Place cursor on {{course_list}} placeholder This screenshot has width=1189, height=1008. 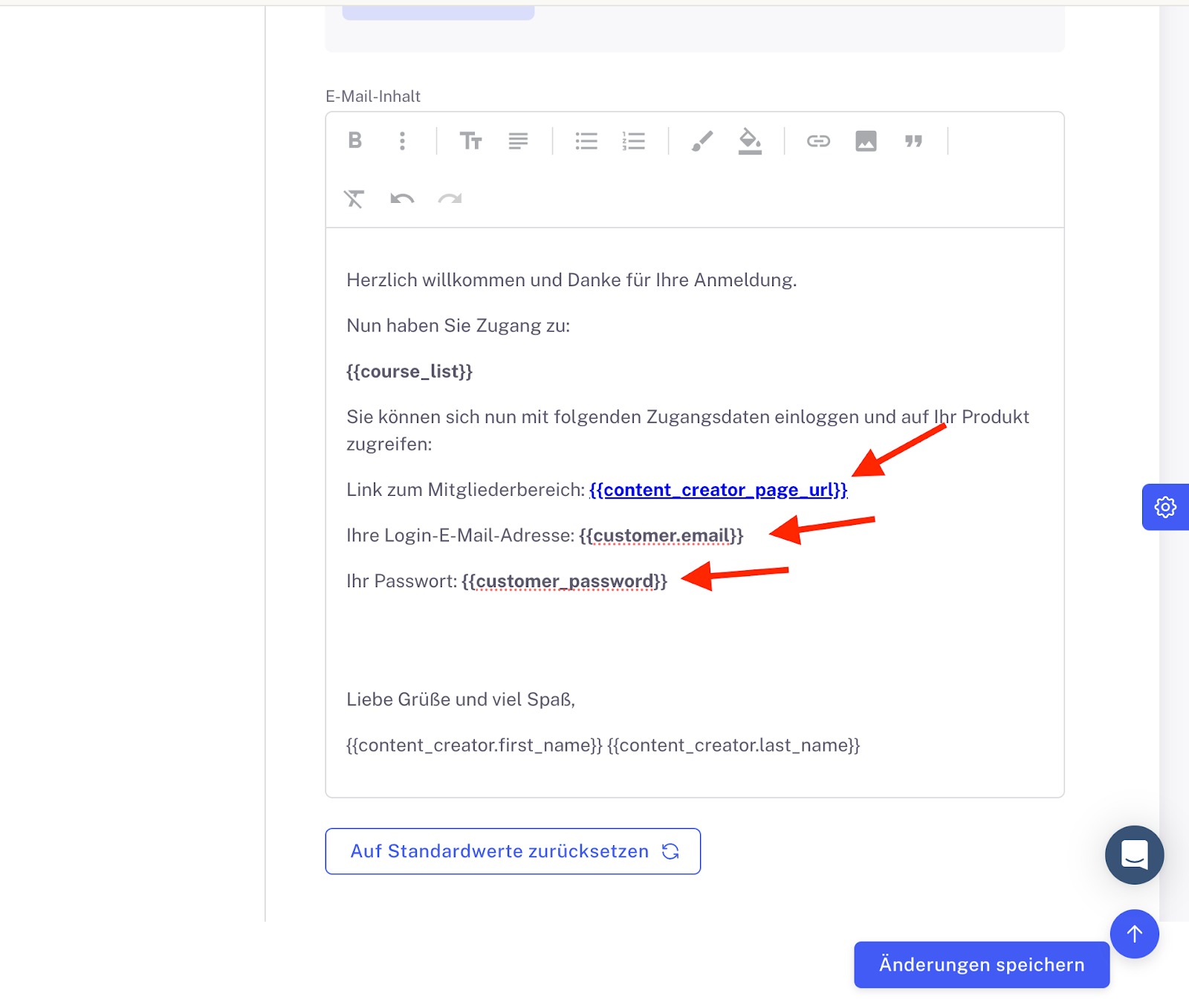(x=409, y=371)
